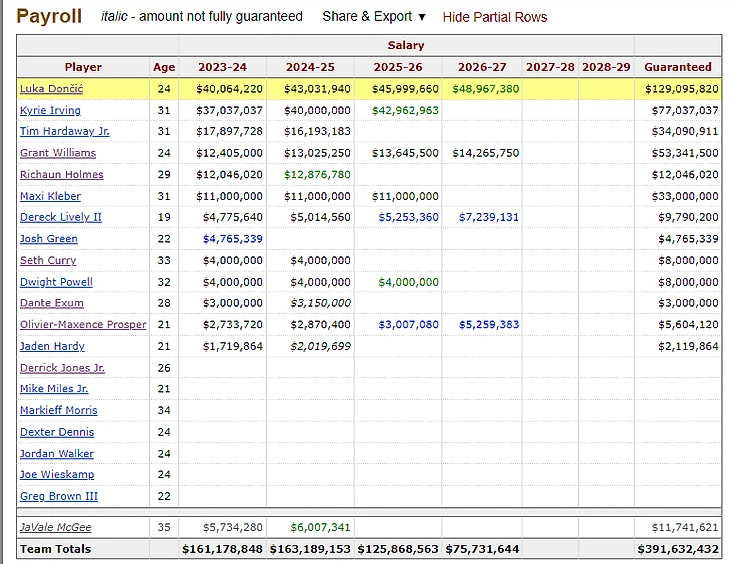Open Olivier-Maxence Prosper player page
The width and height of the screenshot is (730, 564).
click(83, 325)
